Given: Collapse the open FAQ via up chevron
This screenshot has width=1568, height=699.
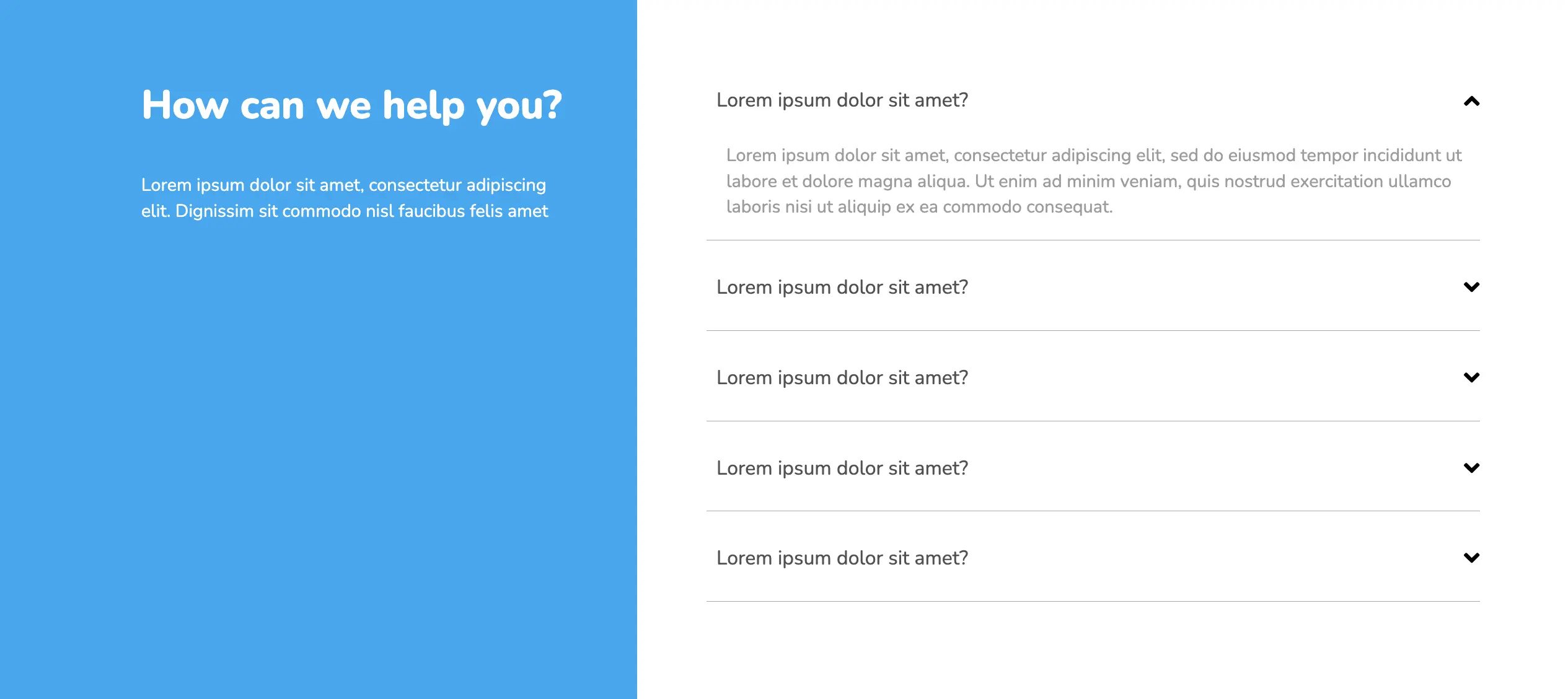Looking at the screenshot, I should (1471, 101).
